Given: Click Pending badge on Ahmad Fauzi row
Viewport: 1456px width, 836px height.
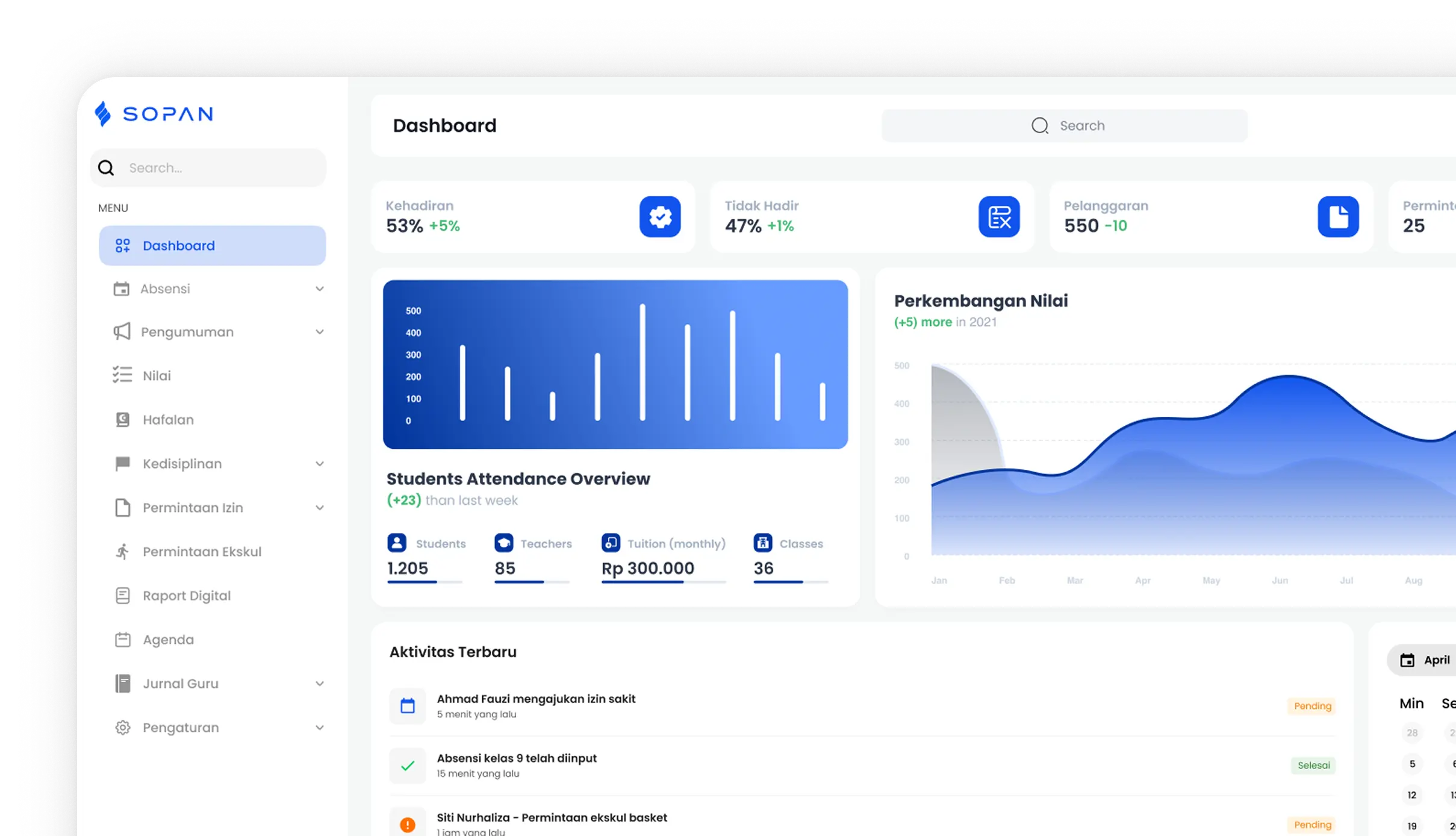Looking at the screenshot, I should pyautogui.click(x=1312, y=706).
